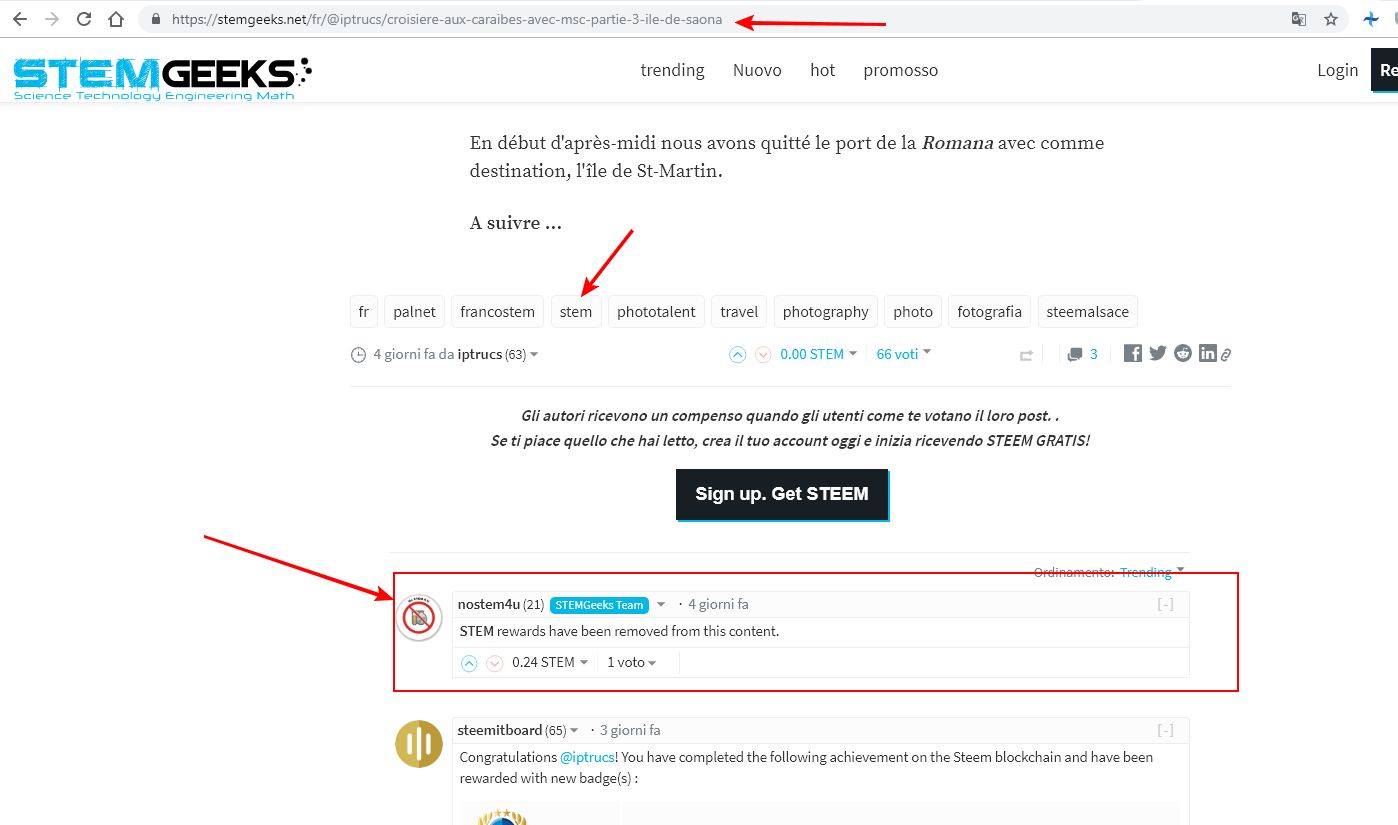Open the travel tag

(739, 312)
